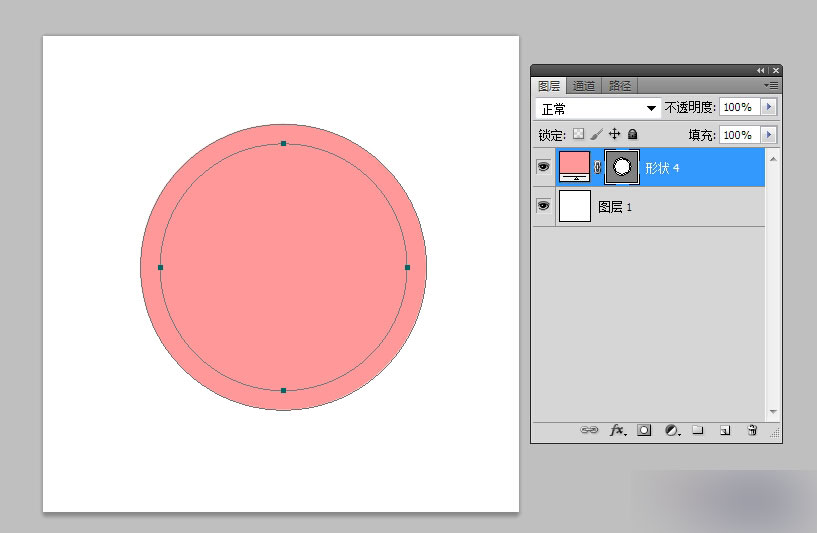Hide the 形状 4 layer

(543, 167)
